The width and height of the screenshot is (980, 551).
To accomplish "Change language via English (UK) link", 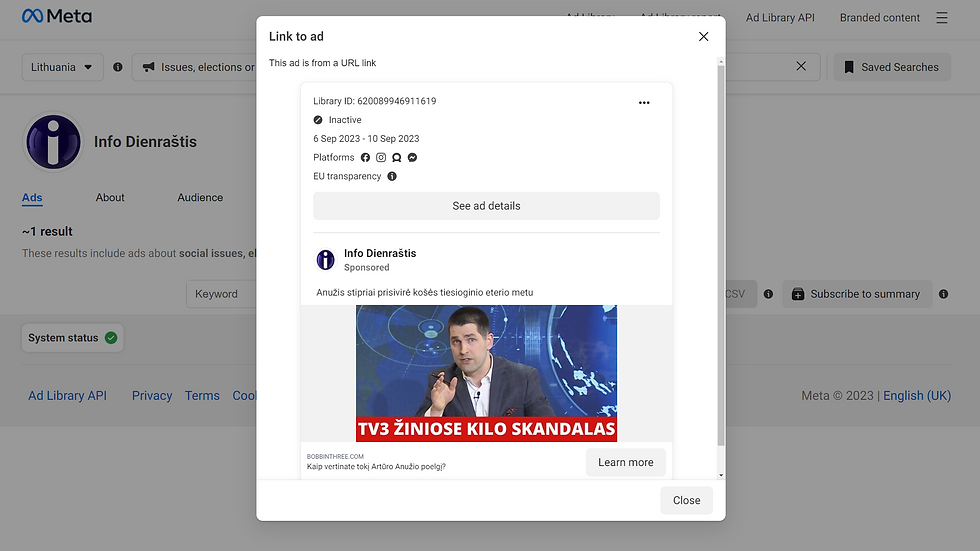I will [x=917, y=395].
